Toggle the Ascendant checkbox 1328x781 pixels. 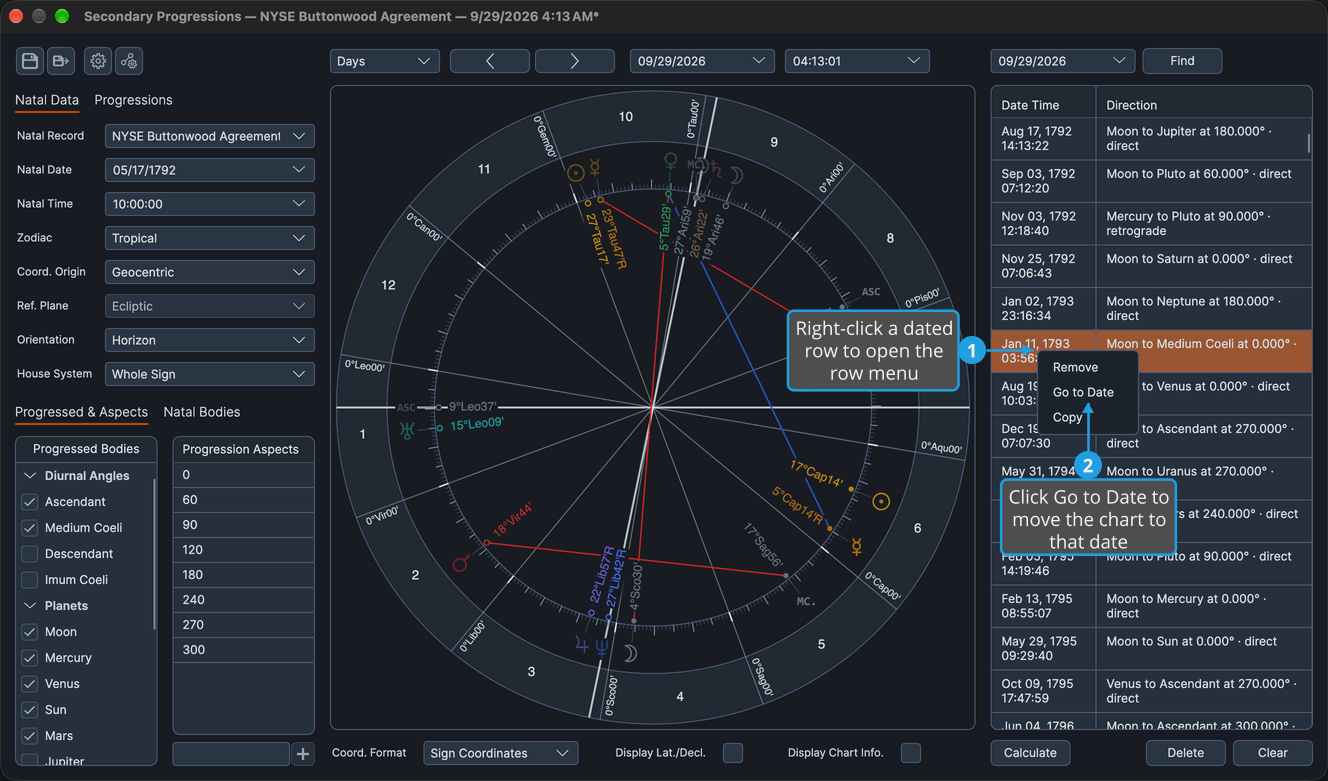[x=30, y=502]
